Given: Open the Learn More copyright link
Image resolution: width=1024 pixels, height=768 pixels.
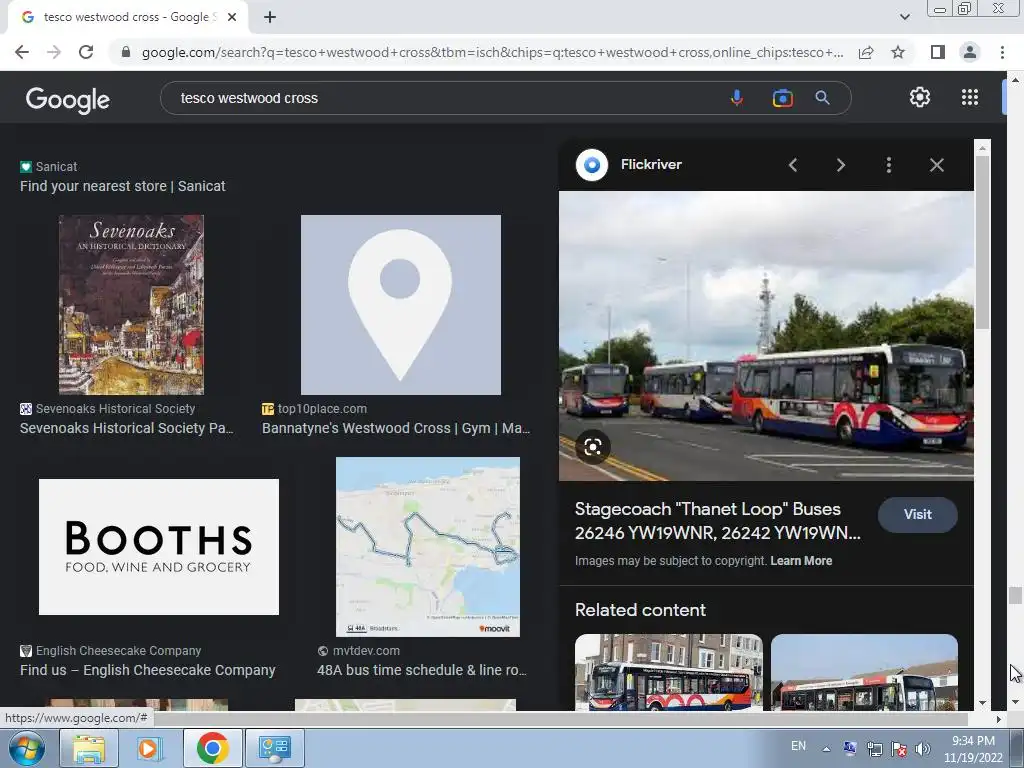Looking at the screenshot, I should click(801, 561).
